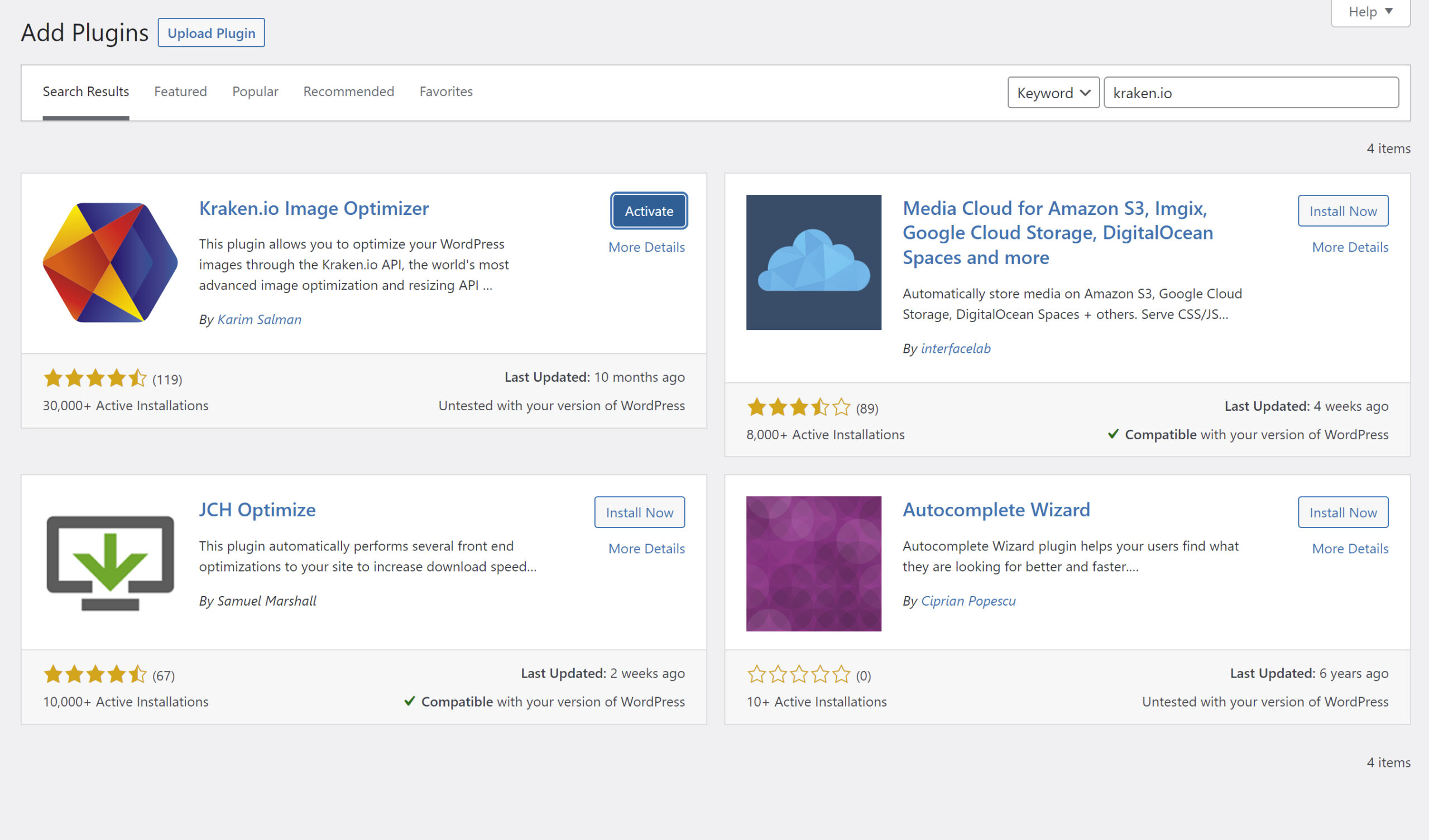The width and height of the screenshot is (1429, 840).
Task: Click the Media Cloud star rating
Action: 798,407
